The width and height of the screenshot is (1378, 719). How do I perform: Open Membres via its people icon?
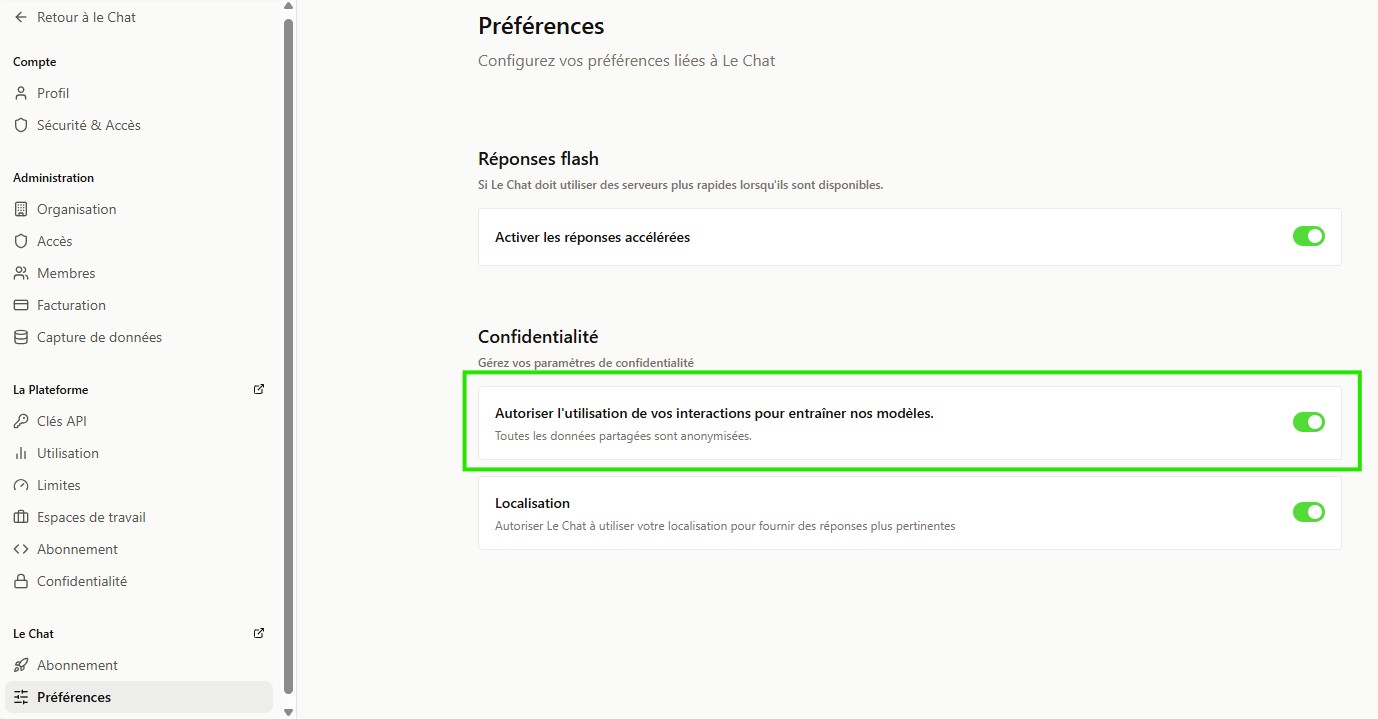pyautogui.click(x=21, y=273)
